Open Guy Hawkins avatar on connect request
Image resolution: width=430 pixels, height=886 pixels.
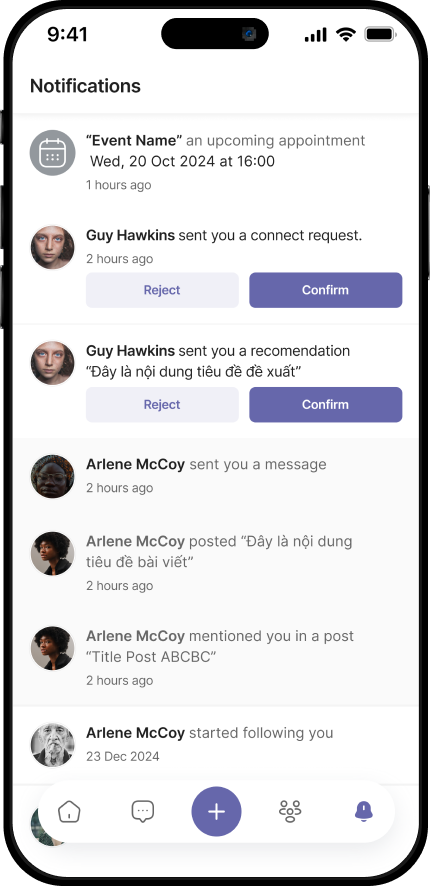pos(53,247)
